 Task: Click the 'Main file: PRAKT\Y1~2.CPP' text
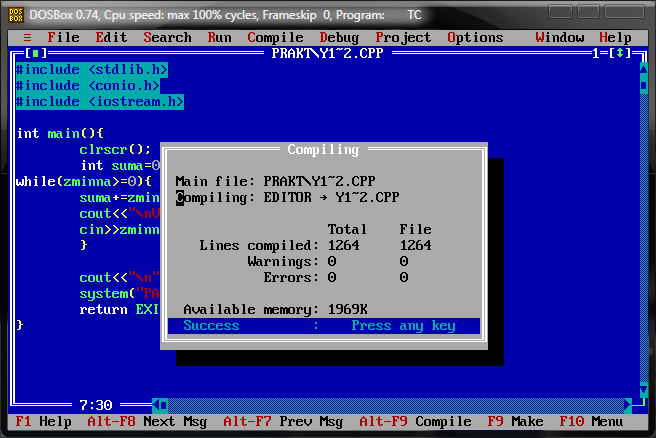pos(275,182)
